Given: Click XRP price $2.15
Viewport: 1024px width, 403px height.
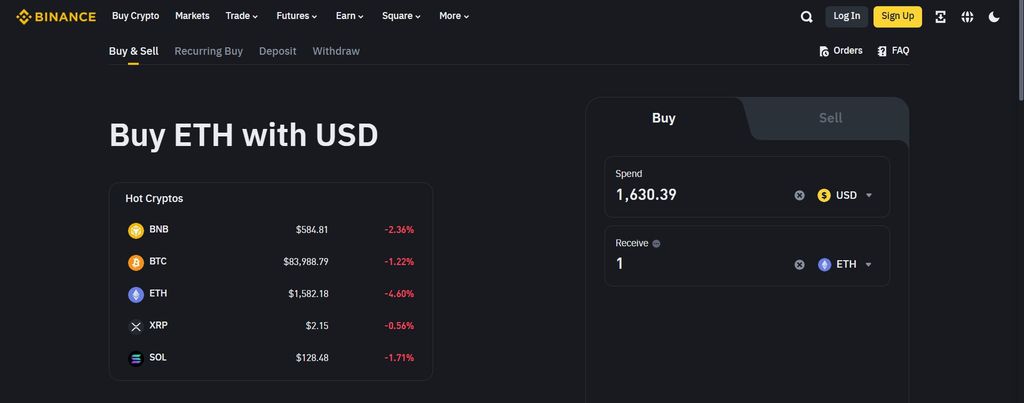Looking at the screenshot, I should pos(317,326).
